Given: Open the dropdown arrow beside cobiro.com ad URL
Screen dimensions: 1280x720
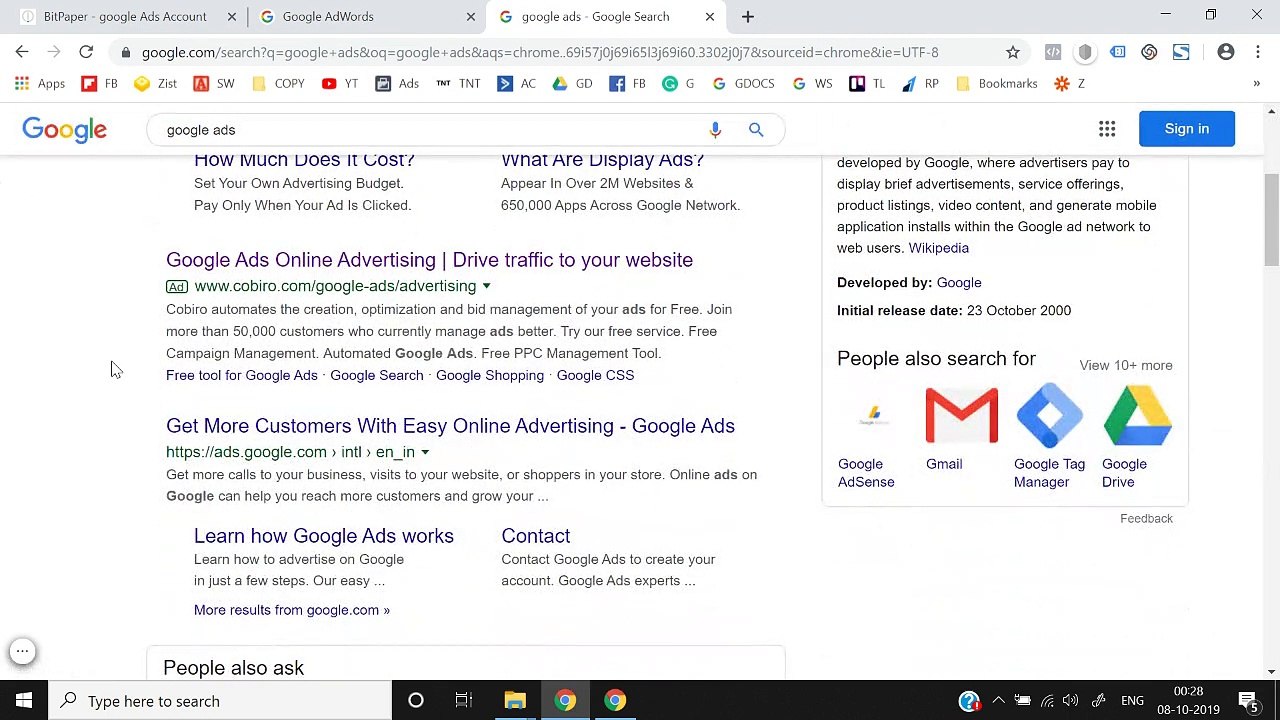Looking at the screenshot, I should click(487, 286).
